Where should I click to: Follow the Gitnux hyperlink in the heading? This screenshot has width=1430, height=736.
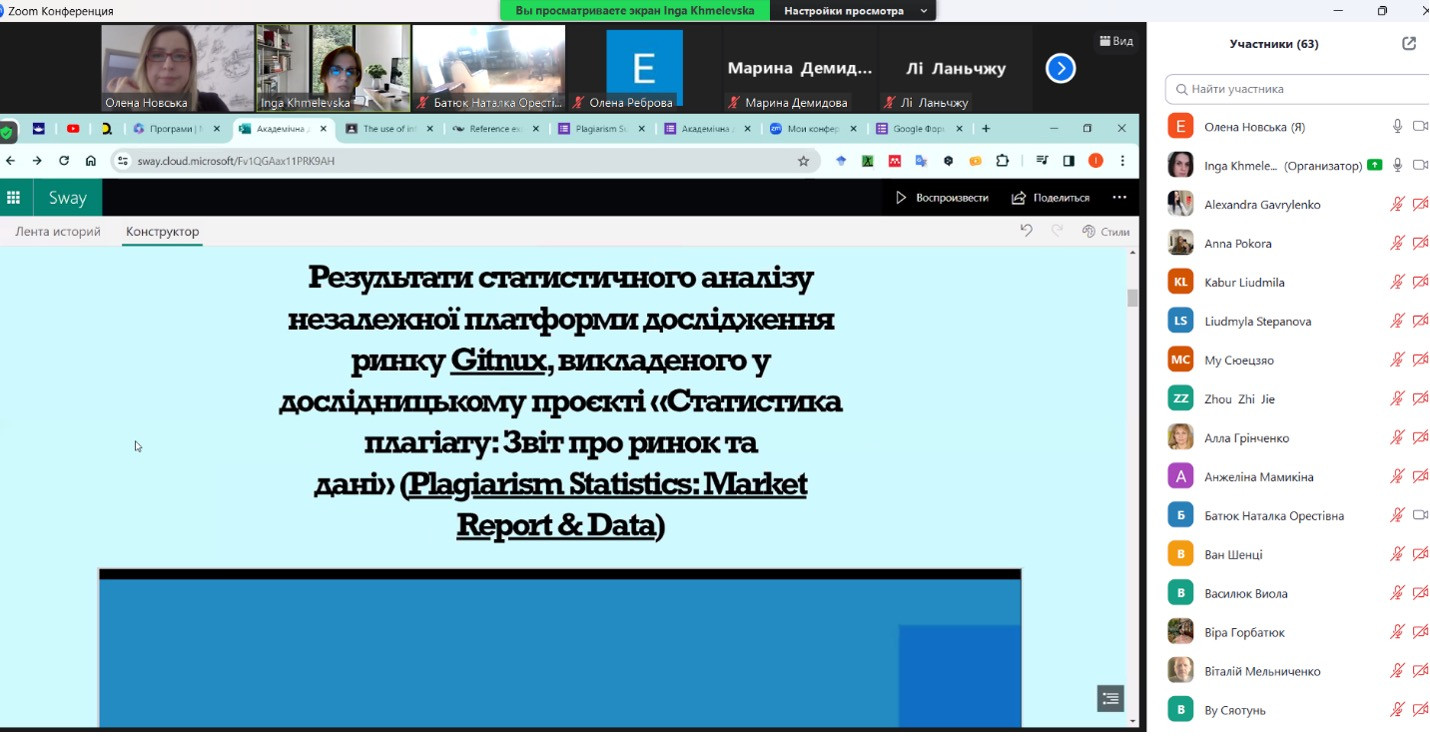pyautogui.click(x=498, y=359)
